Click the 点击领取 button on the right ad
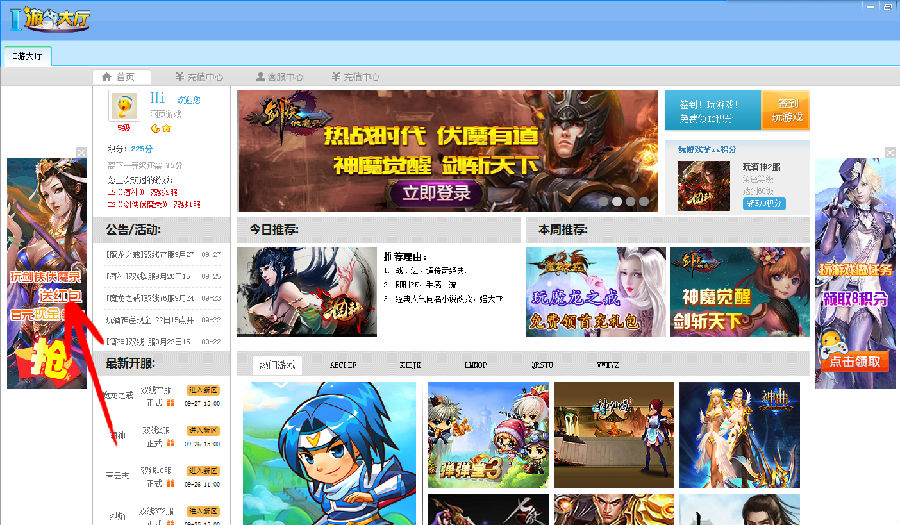 (x=855, y=362)
